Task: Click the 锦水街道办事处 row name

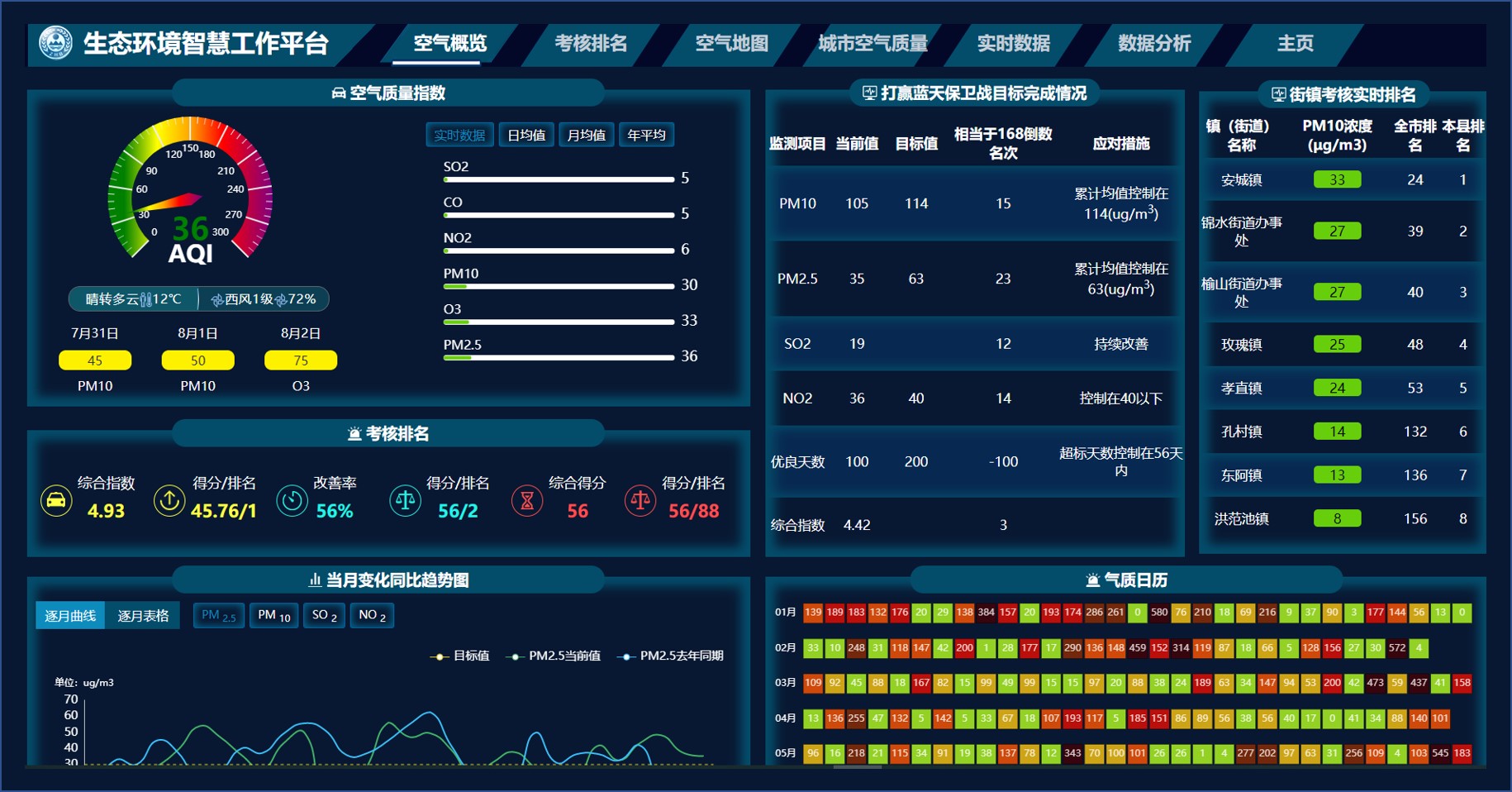Action: pyautogui.click(x=1241, y=231)
